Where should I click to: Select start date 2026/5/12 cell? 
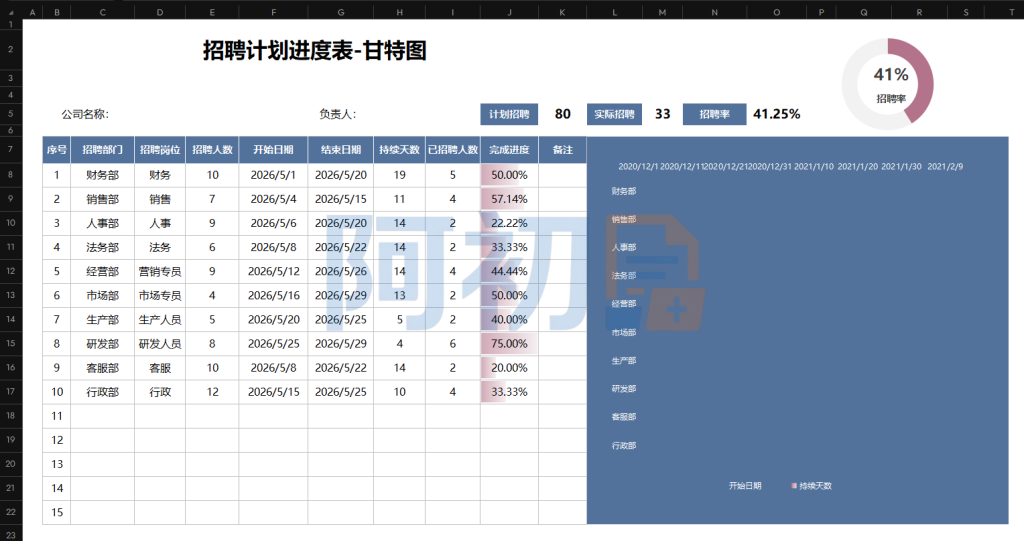click(274, 271)
